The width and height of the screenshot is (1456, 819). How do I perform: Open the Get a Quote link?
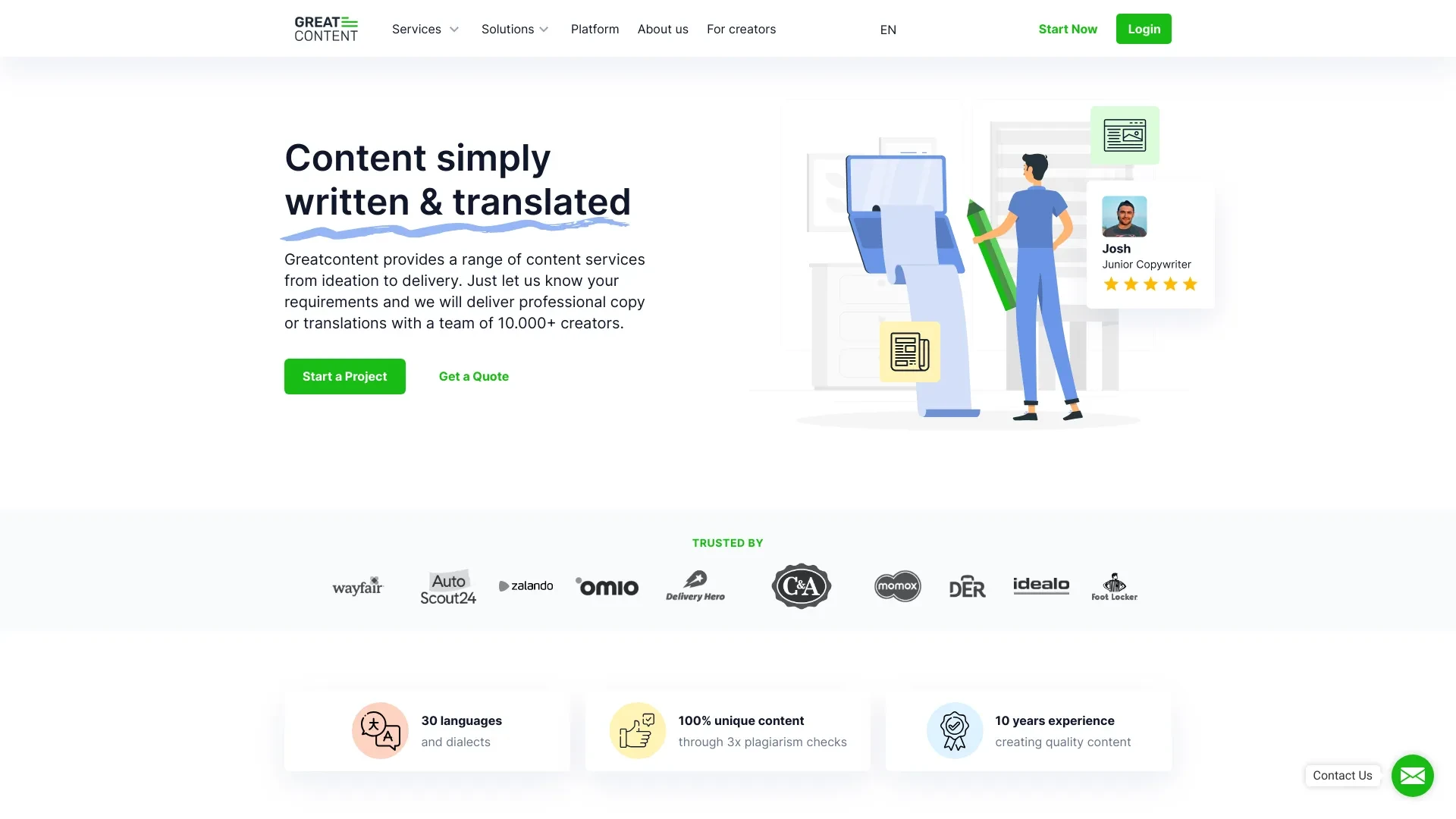(x=474, y=376)
